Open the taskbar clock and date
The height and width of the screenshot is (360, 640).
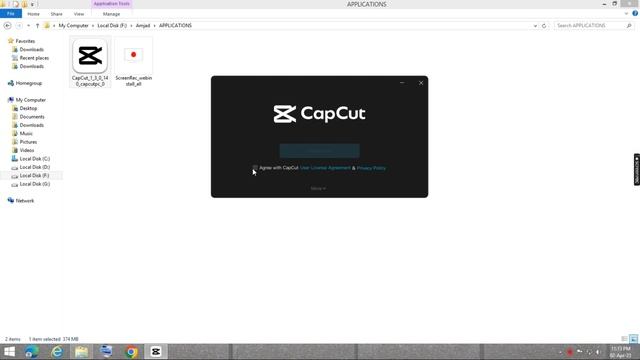tap(621, 352)
